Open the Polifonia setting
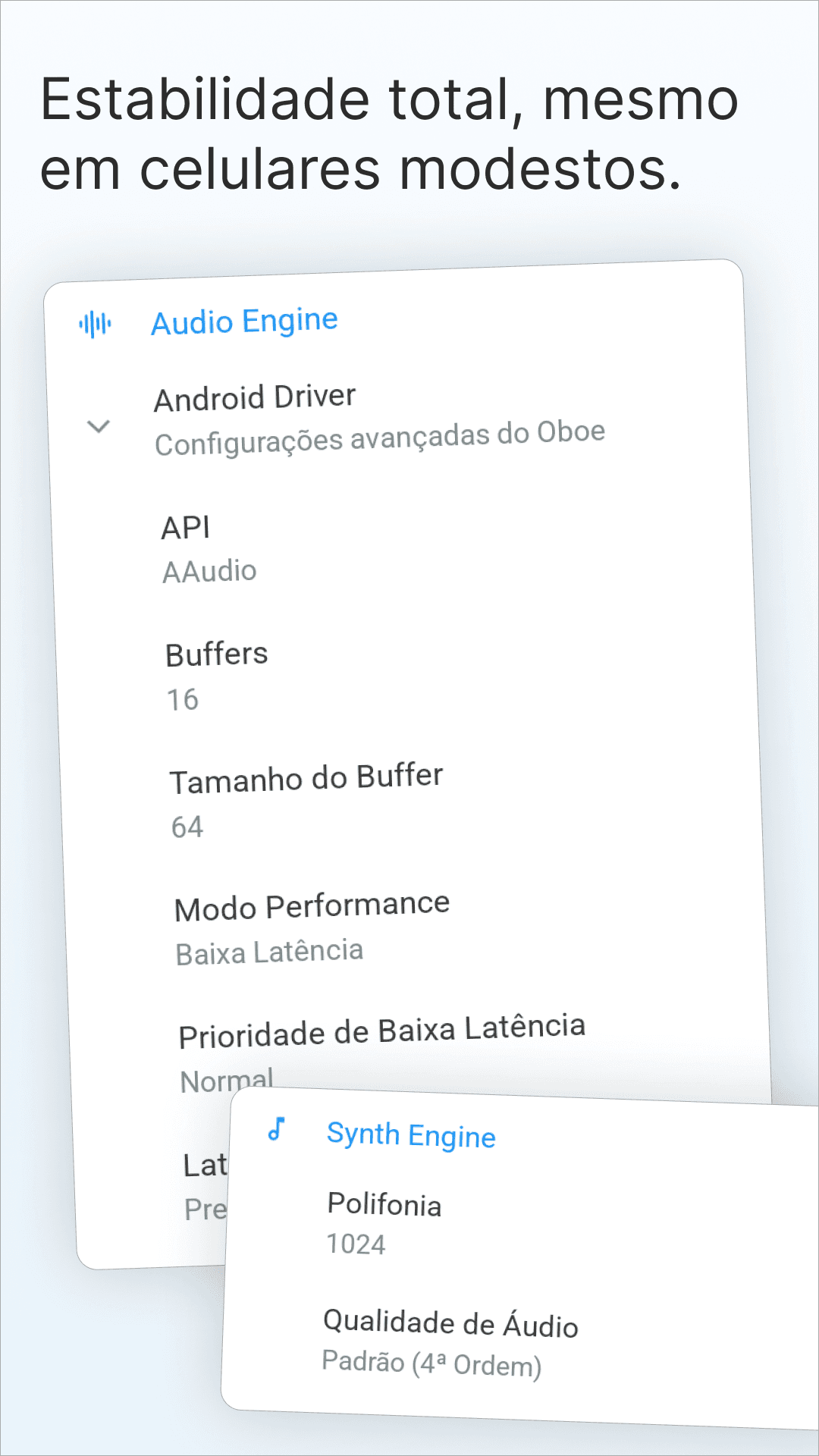This screenshot has width=819, height=1456. coord(384,1205)
